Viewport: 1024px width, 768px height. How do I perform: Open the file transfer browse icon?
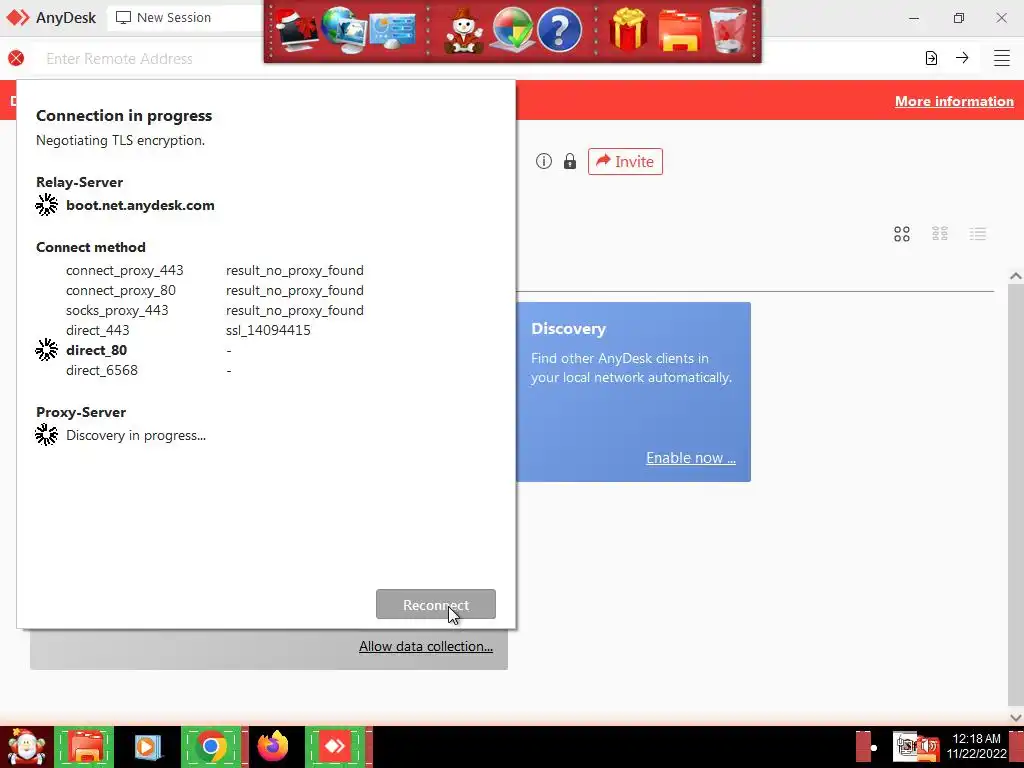tap(931, 58)
